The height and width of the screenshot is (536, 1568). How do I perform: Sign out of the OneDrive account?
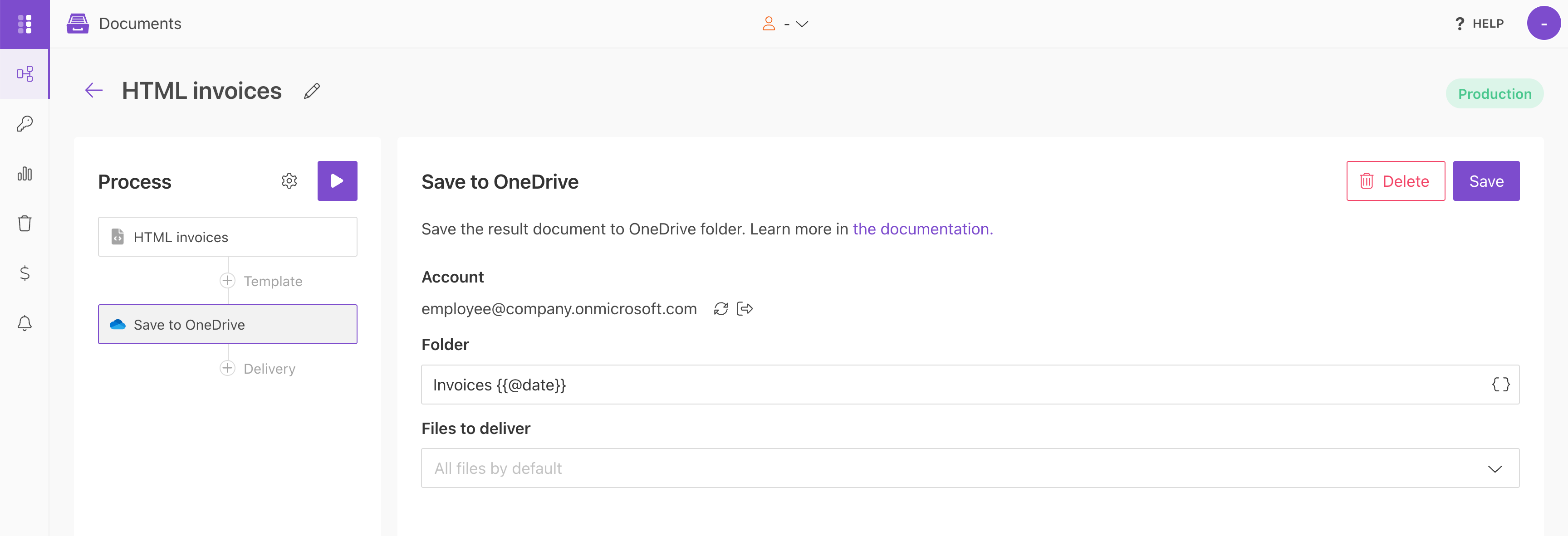[x=745, y=309]
